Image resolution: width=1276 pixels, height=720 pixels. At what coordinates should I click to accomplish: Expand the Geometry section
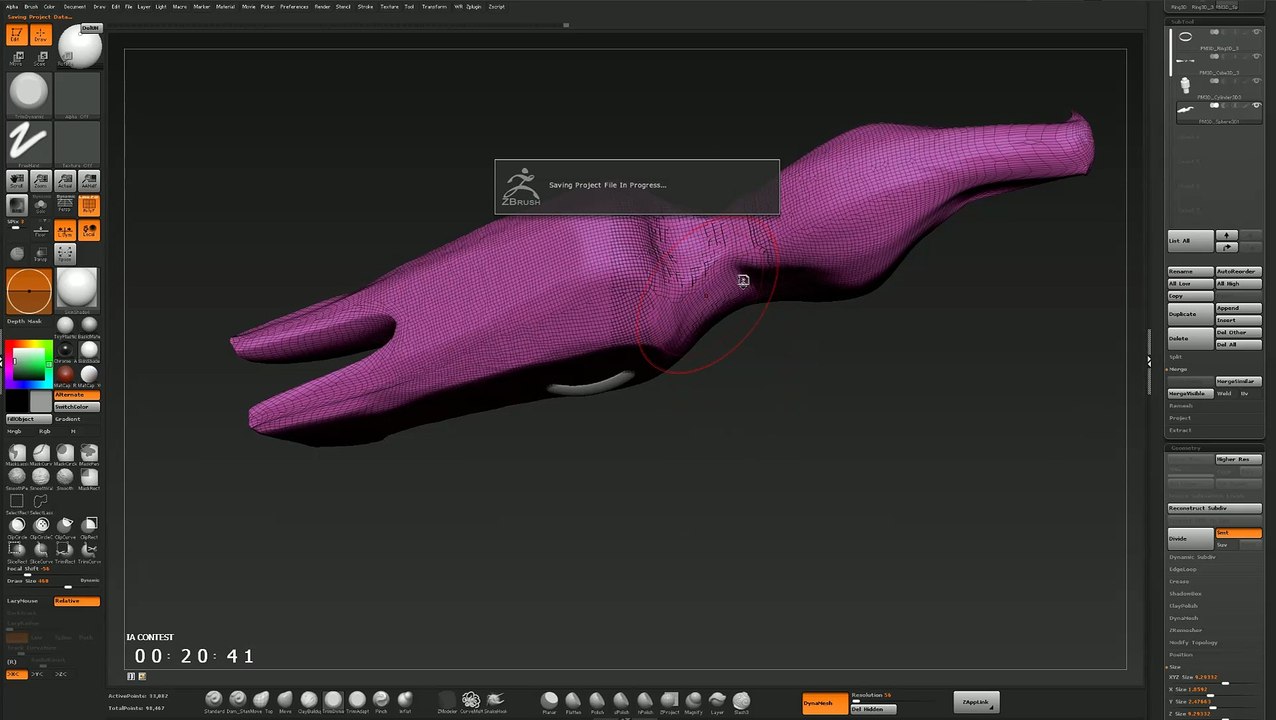coord(1185,448)
